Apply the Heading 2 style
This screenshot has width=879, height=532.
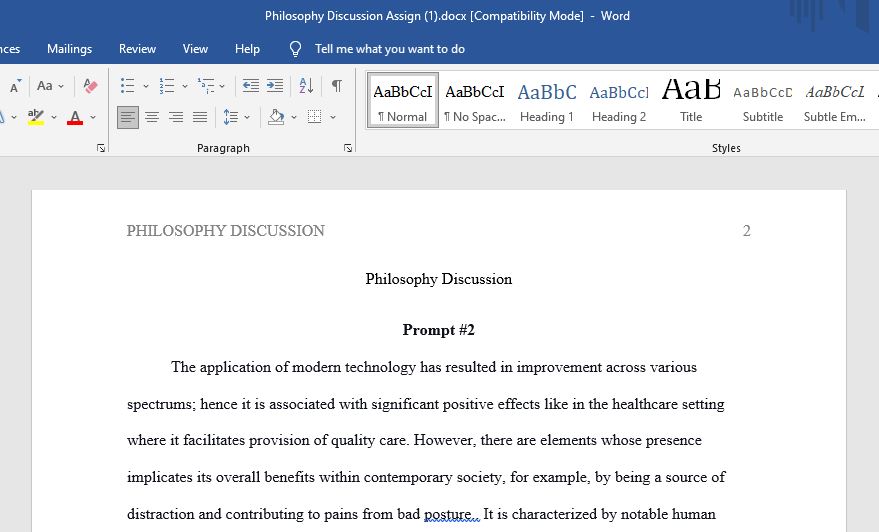pyautogui.click(x=619, y=100)
